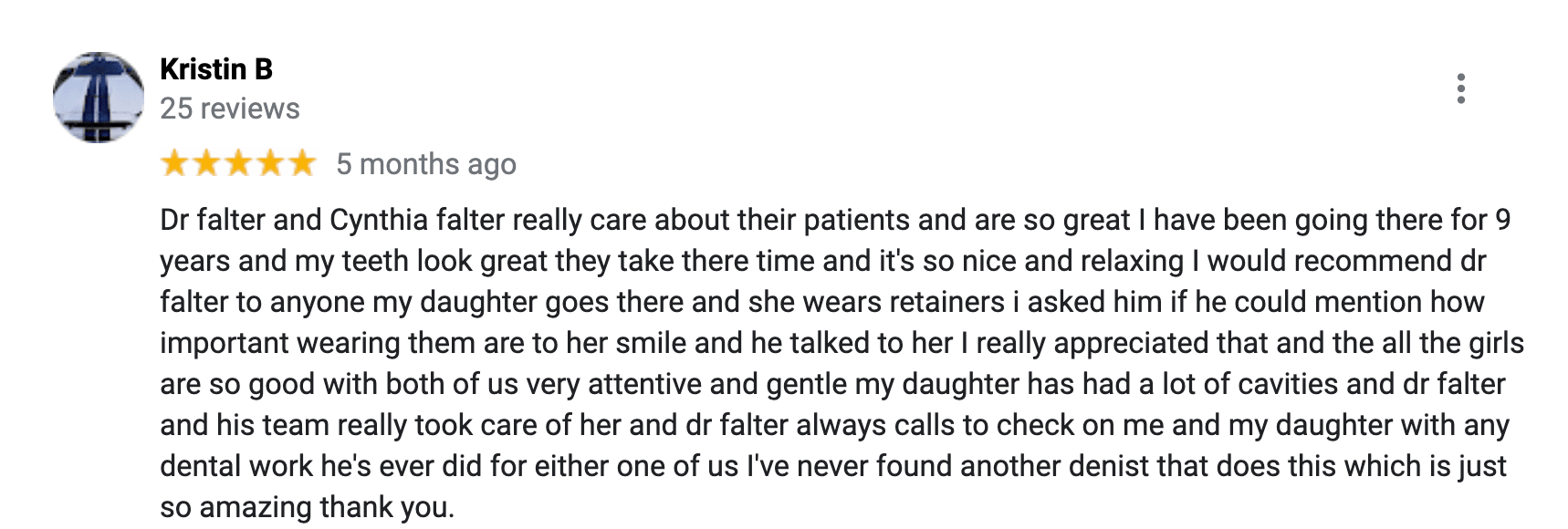Click the line starting "falter to anyone"
Screen dimensions: 1568x529
[x=821, y=302]
